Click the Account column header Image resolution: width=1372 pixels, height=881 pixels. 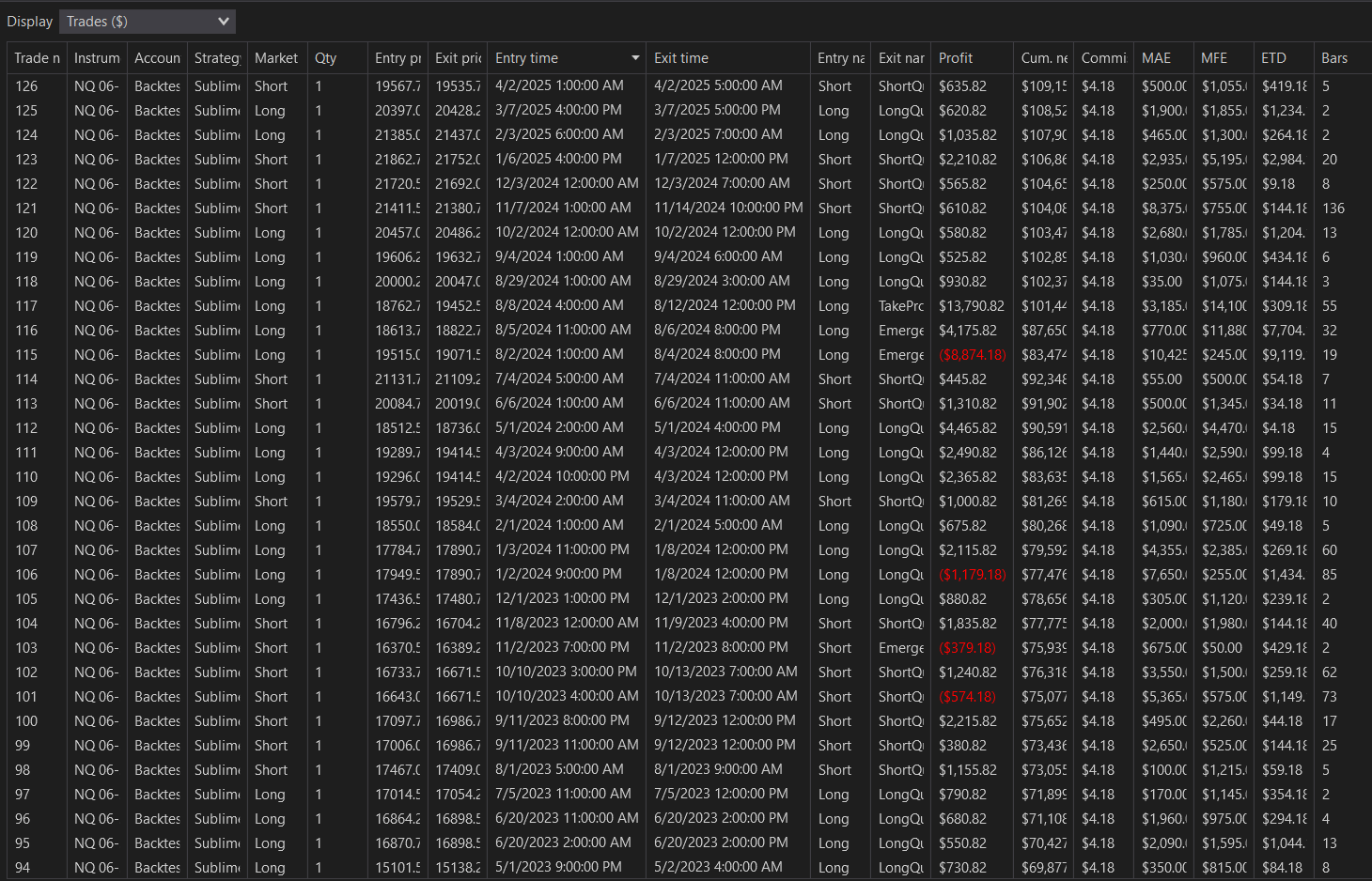(x=157, y=58)
